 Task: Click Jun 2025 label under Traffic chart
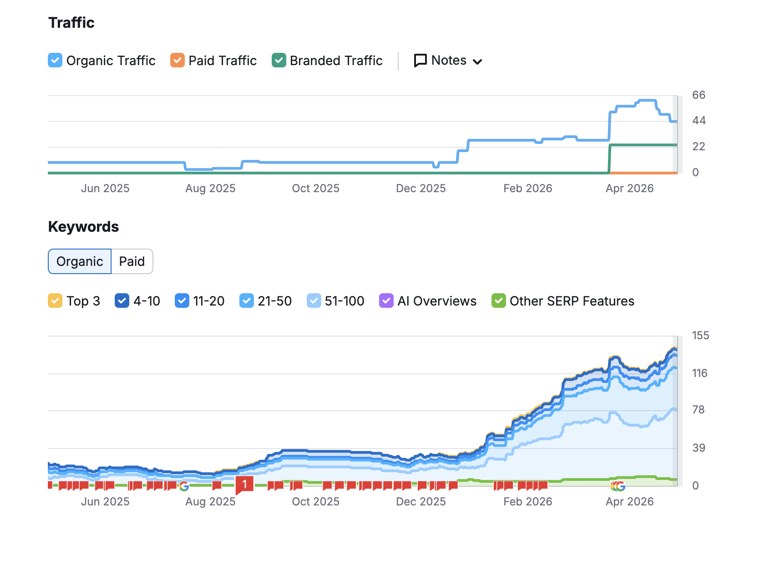pos(105,188)
